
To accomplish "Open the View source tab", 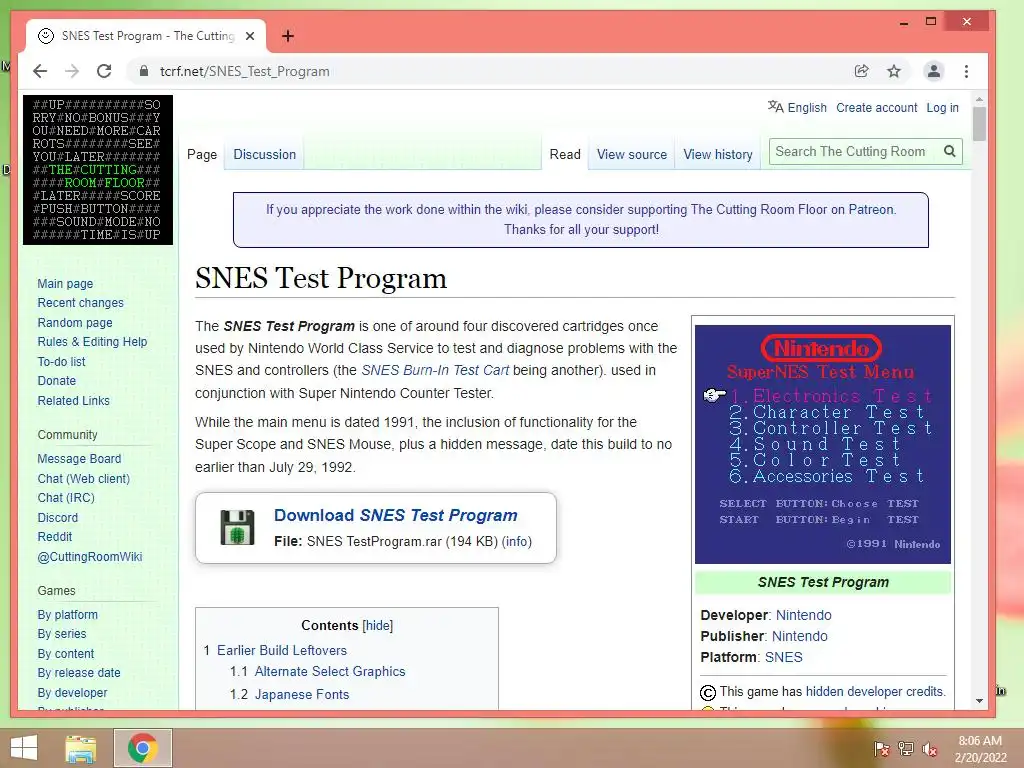I will (632, 155).
